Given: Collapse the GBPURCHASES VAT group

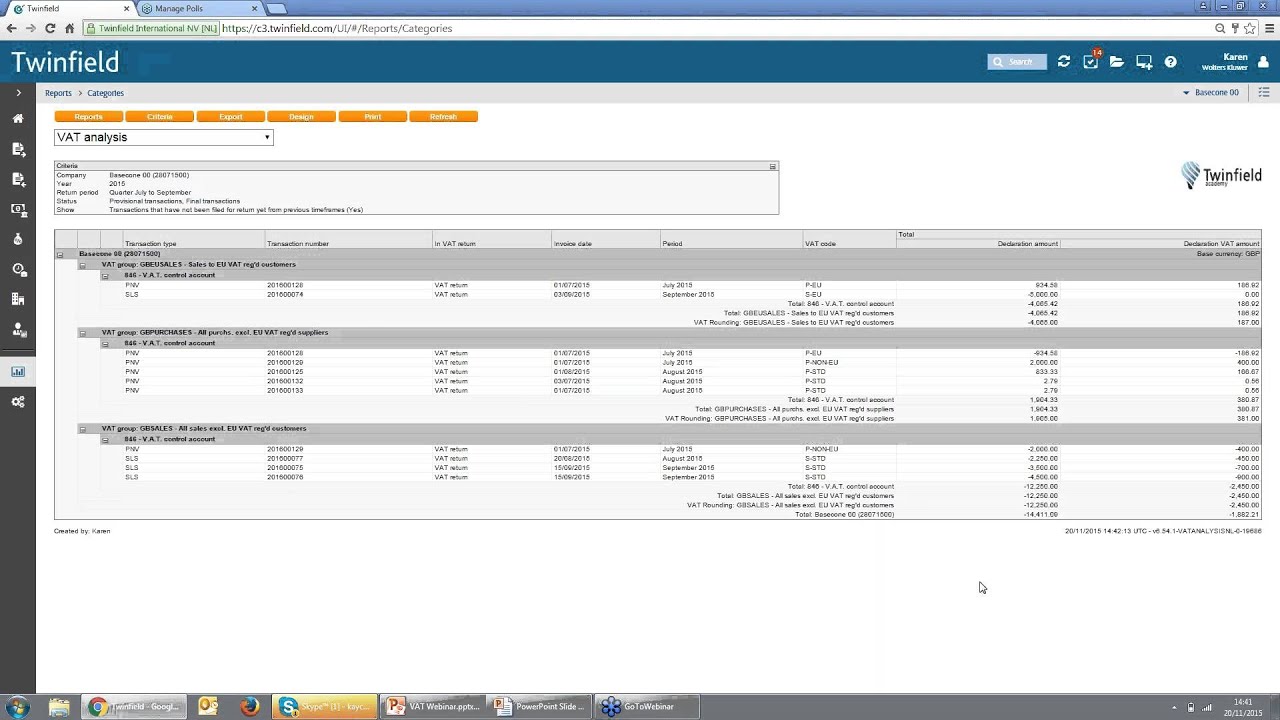Looking at the screenshot, I should [82, 333].
